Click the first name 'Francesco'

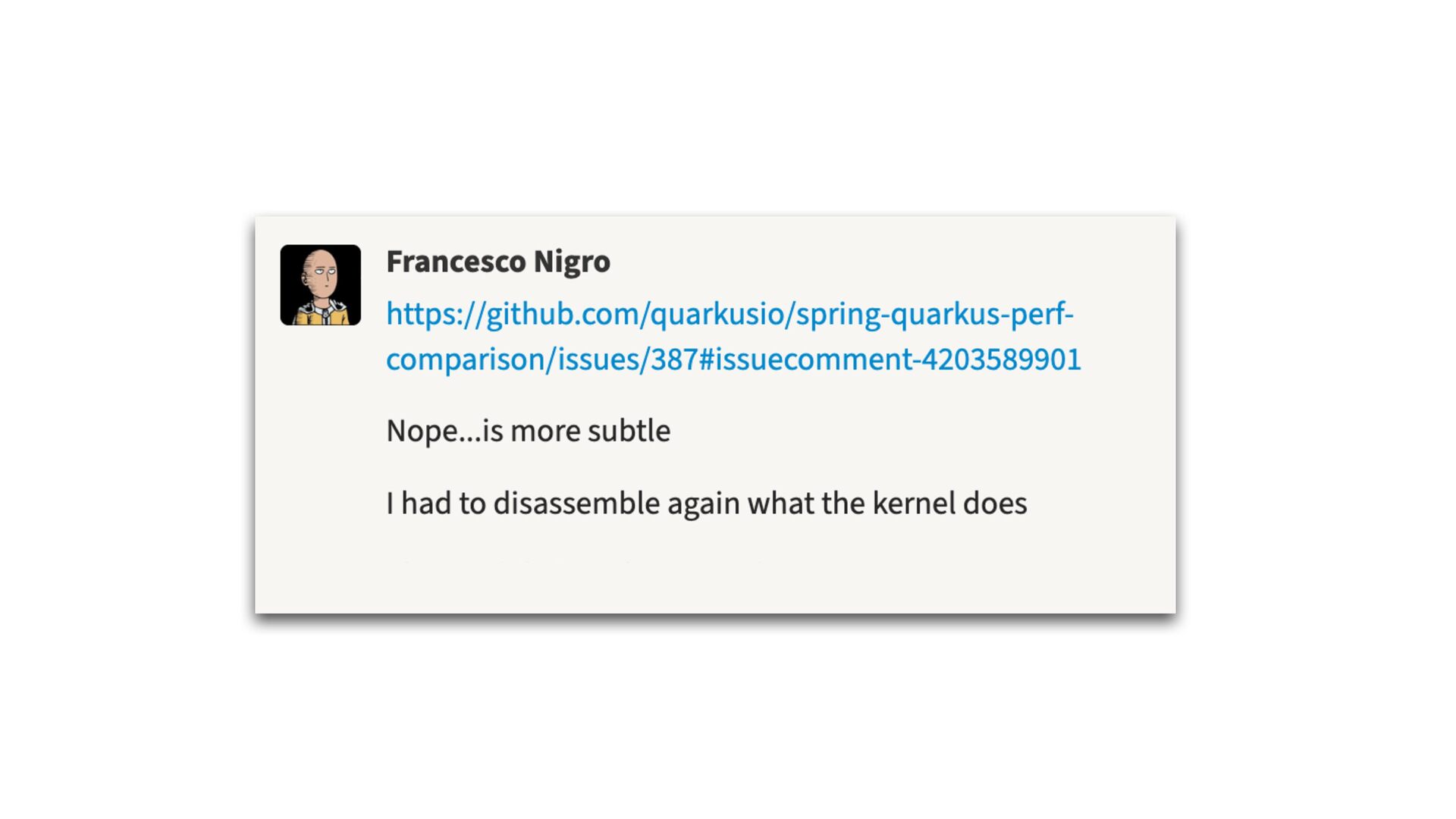[456, 262]
